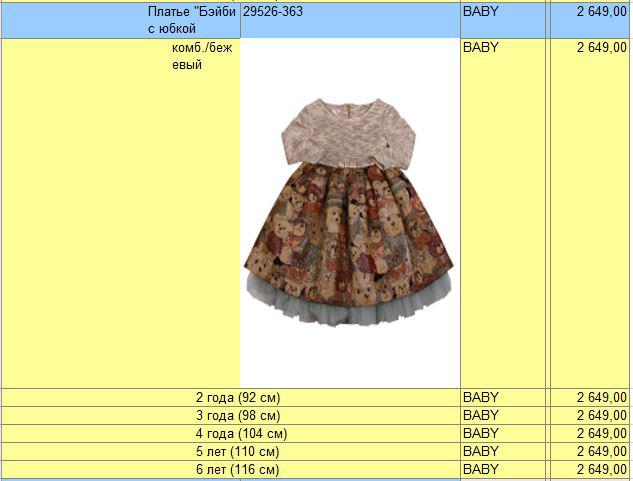Click the price in the комб./бежевый row
Image resolution: width=633 pixels, height=481 pixels.
point(601,47)
